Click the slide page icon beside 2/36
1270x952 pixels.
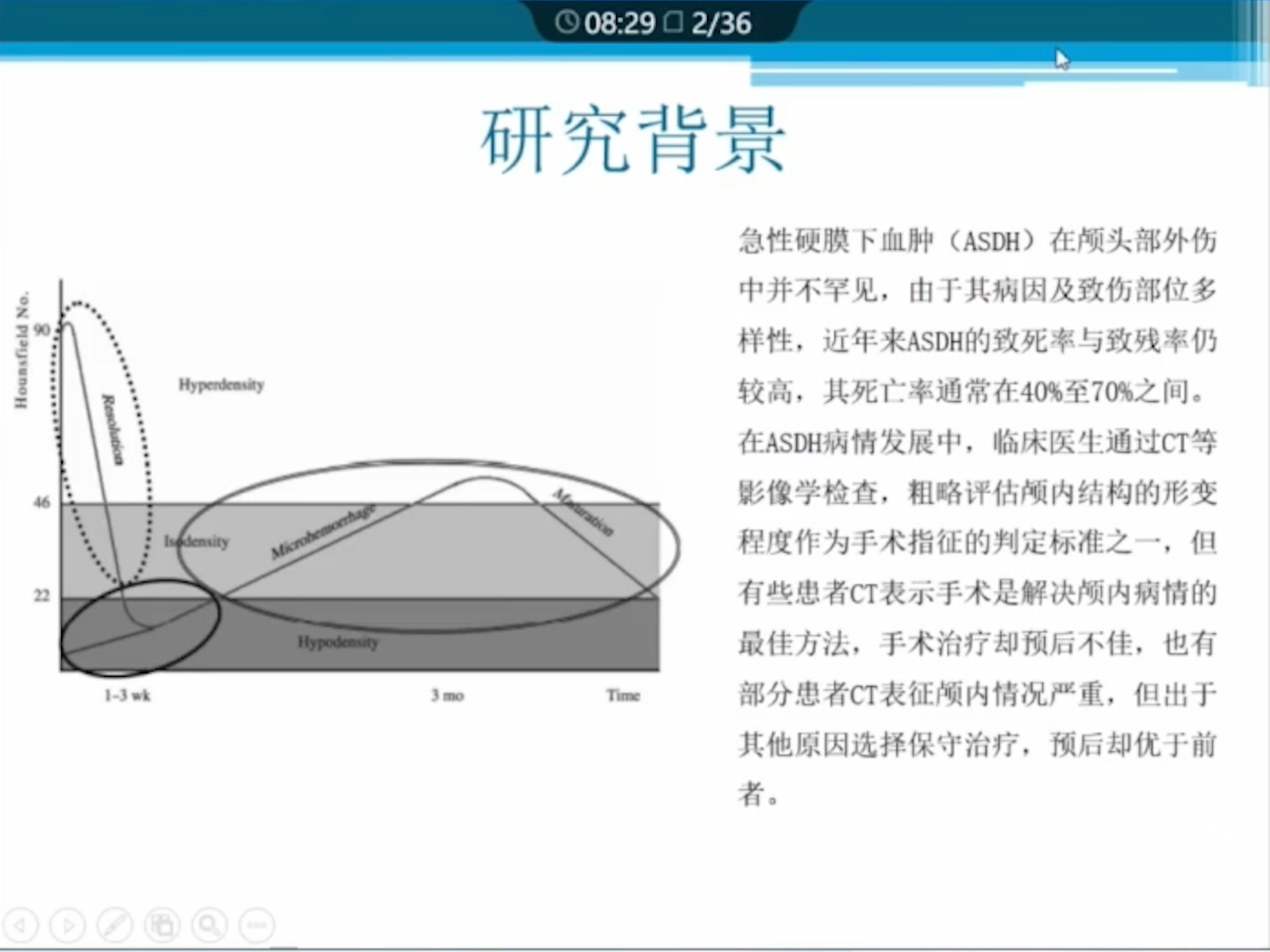673,22
